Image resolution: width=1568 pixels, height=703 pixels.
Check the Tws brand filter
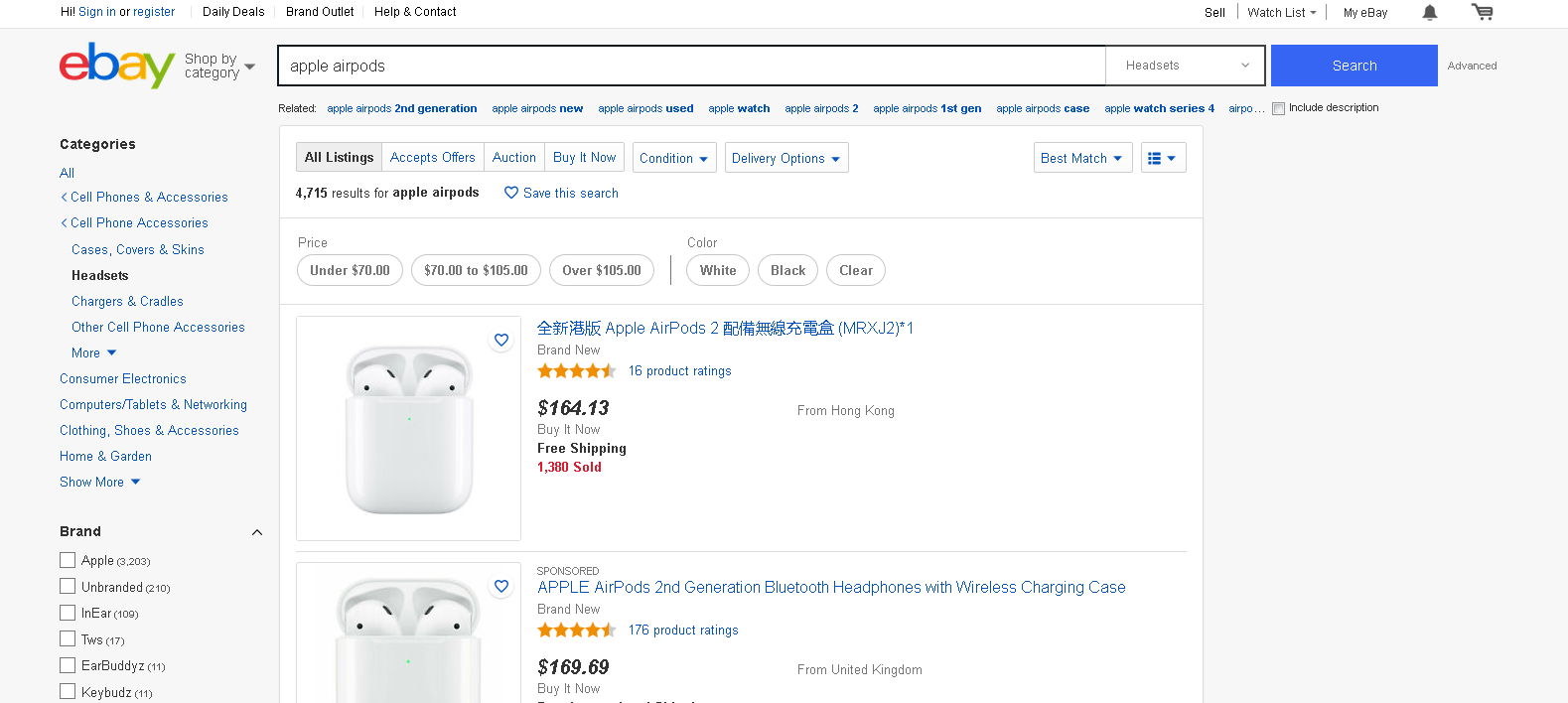point(68,638)
